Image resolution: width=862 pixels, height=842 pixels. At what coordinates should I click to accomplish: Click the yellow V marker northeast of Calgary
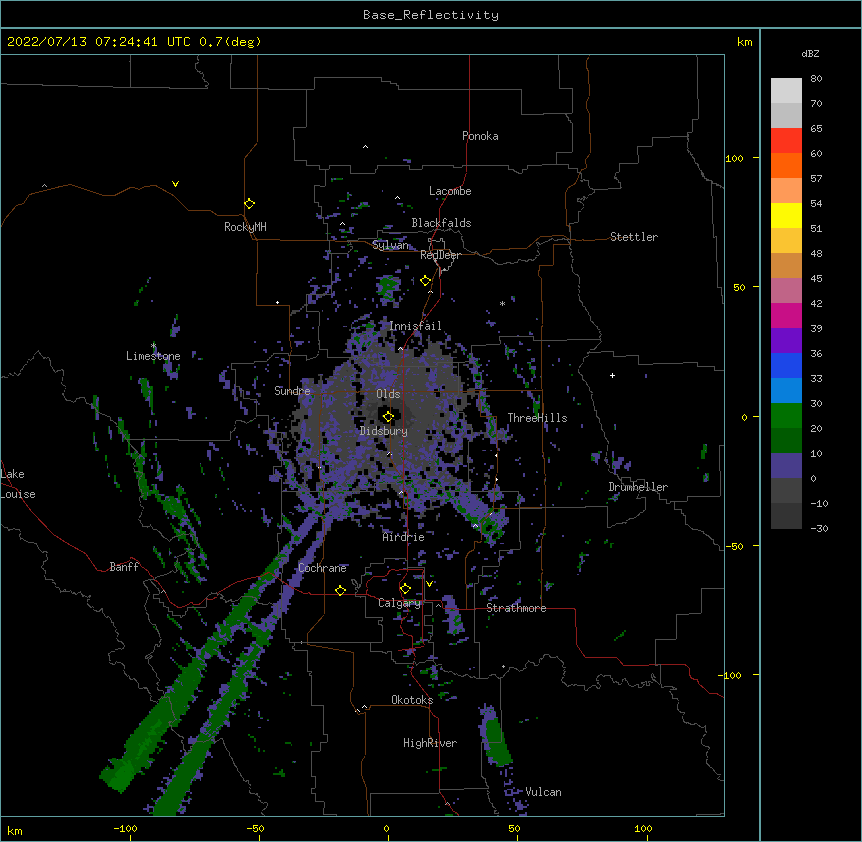tap(429, 584)
